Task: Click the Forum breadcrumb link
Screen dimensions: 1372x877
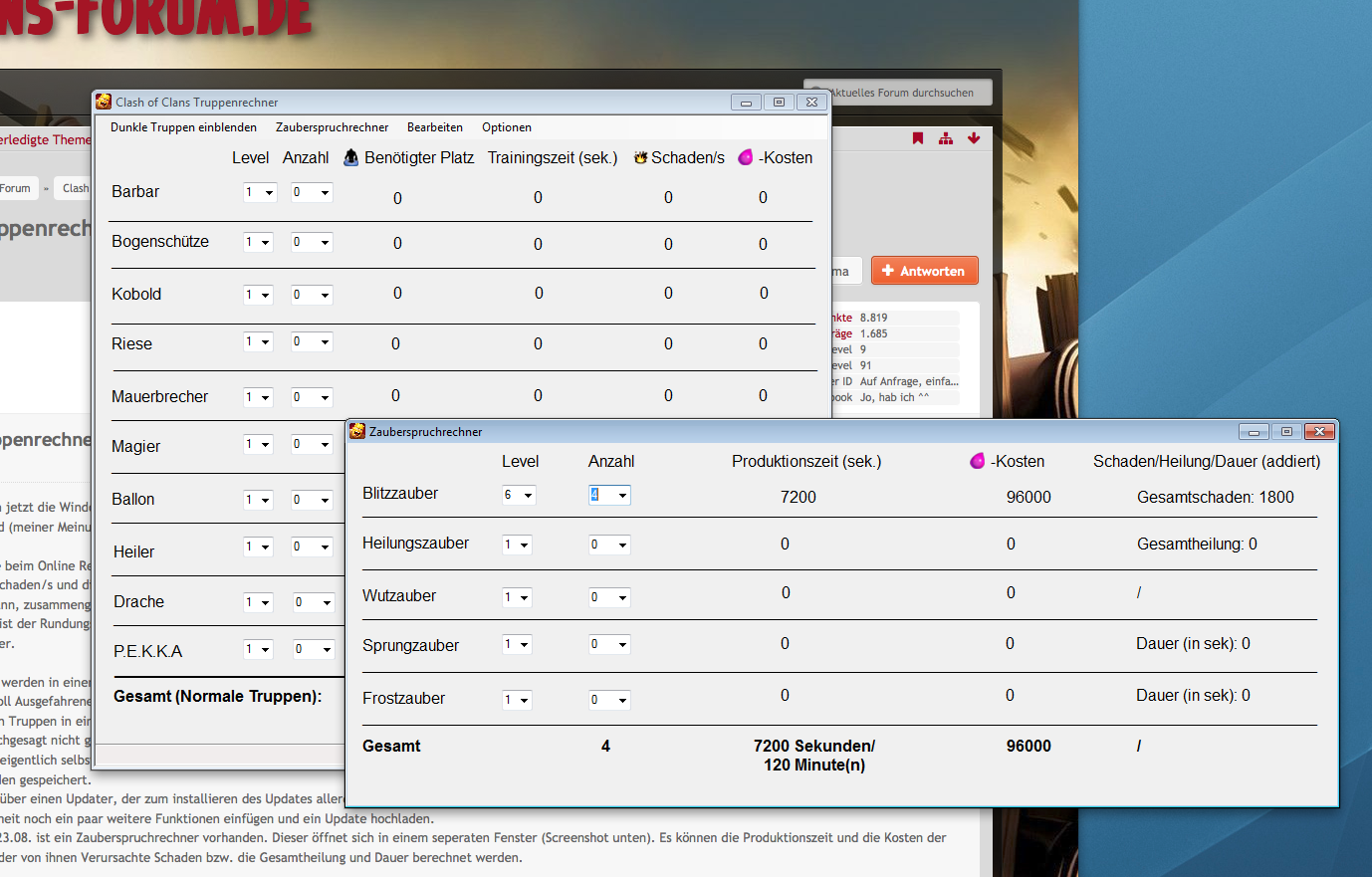Action: coord(16,188)
